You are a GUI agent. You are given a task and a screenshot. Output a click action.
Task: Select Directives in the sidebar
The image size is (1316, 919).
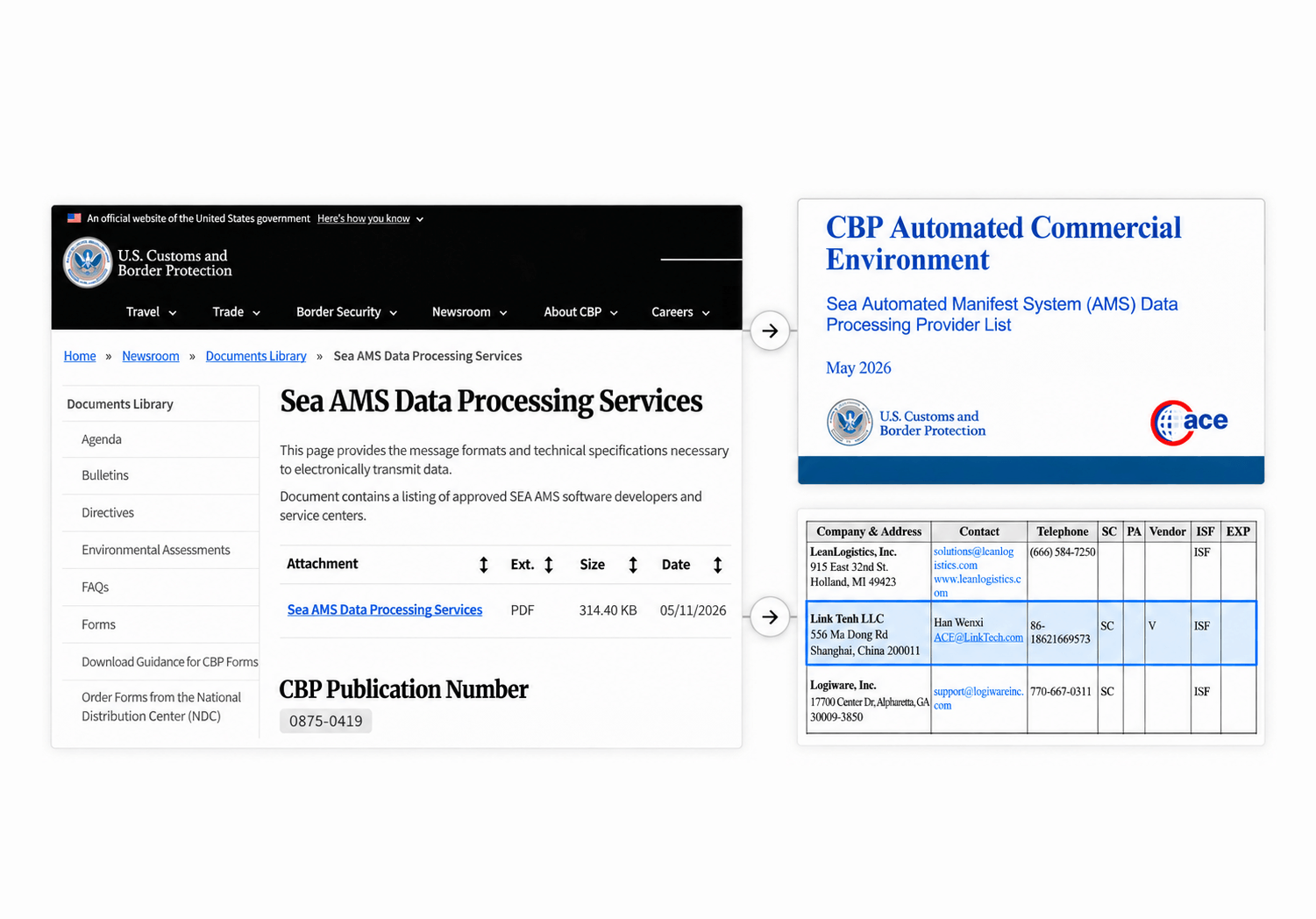108,513
